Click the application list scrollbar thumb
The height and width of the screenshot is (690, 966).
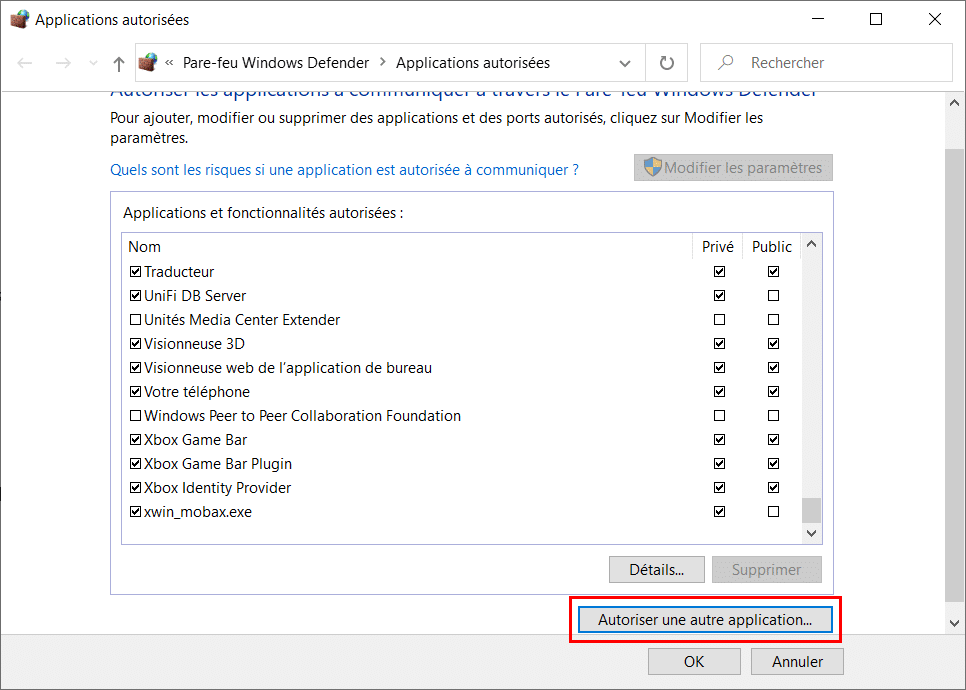coord(811,510)
